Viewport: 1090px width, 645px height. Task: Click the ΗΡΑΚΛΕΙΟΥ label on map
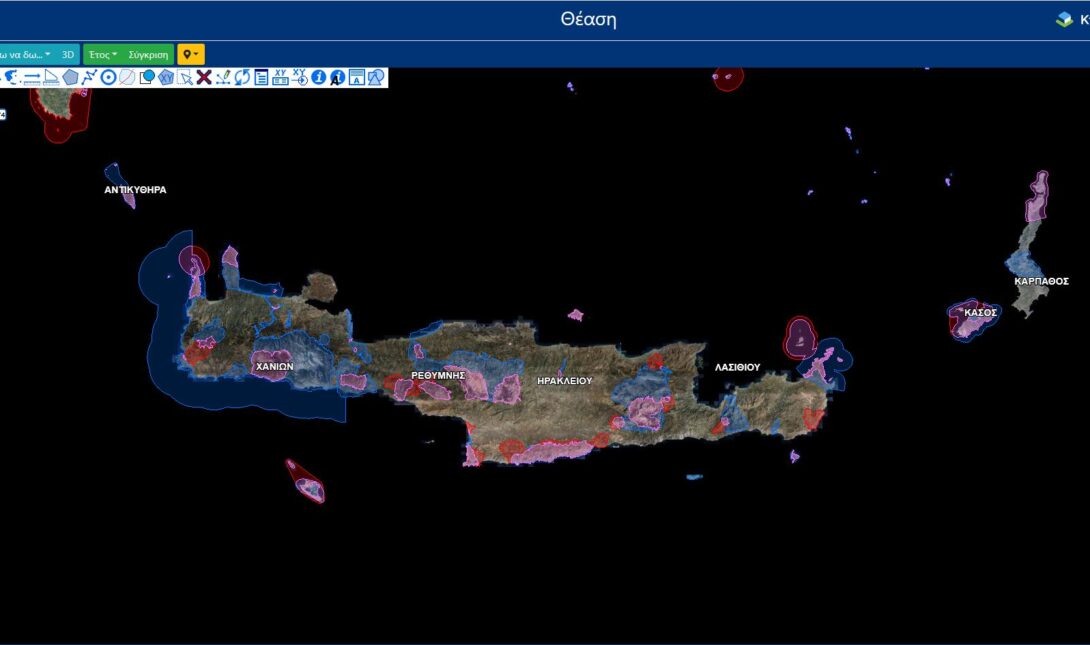pos(564,381)
